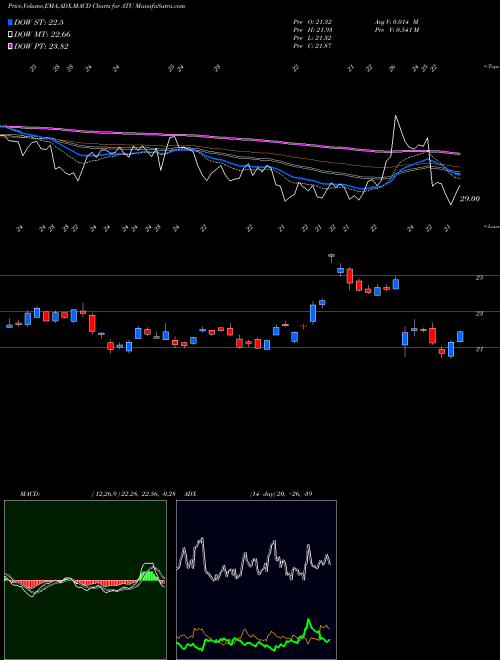The height and width of the screenshot is (660, 500).
Task: Open the green MACD histogram chart panel
Action: (x=85, y=580)
